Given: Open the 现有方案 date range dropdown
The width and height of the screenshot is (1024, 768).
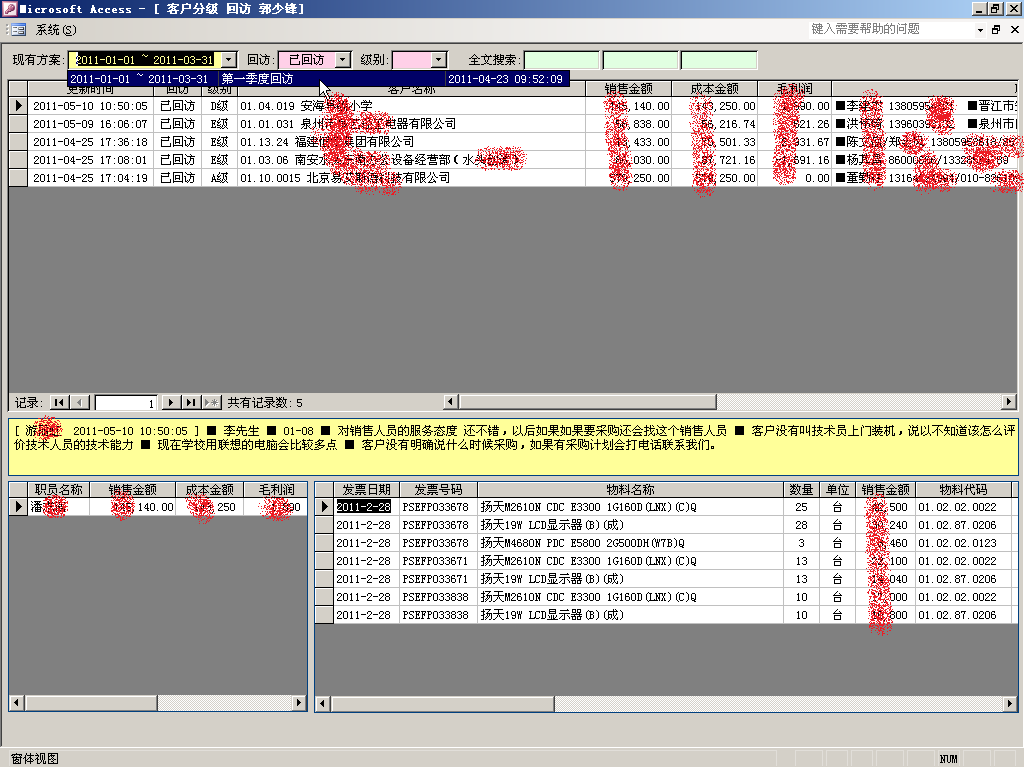Looking at the screenshot, I should click(229, 60).
